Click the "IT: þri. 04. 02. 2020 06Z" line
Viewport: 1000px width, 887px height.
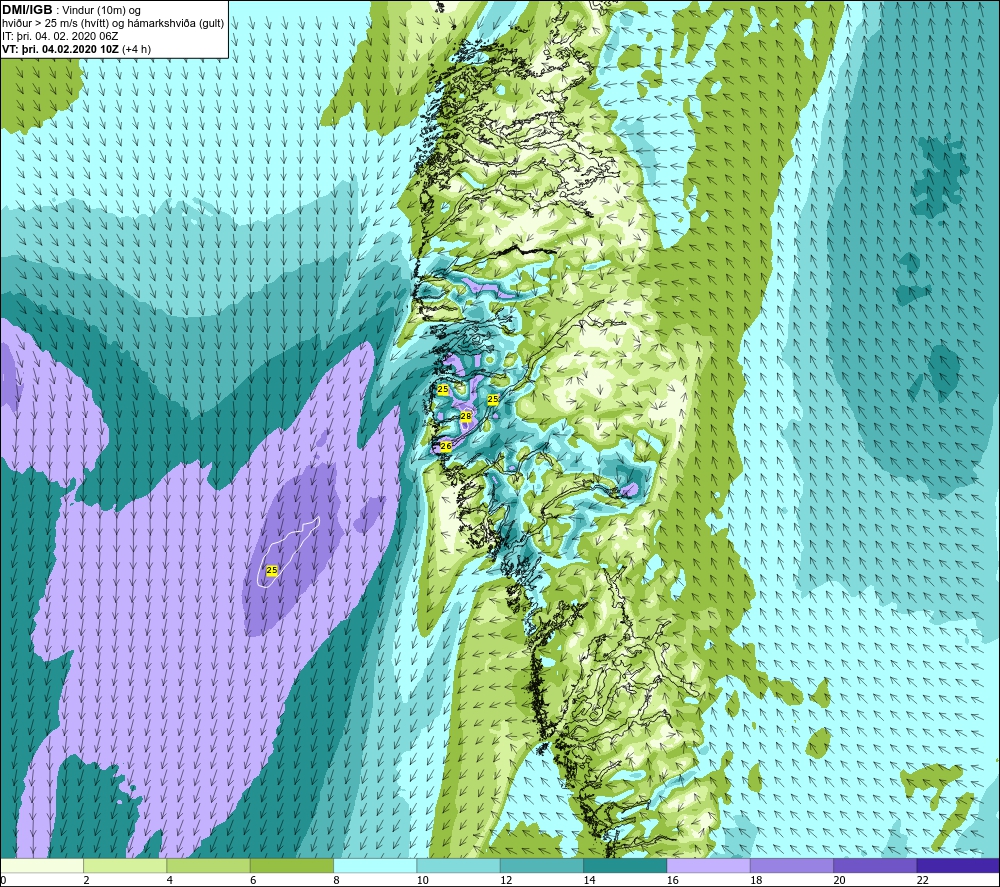(x=60, y=36)
